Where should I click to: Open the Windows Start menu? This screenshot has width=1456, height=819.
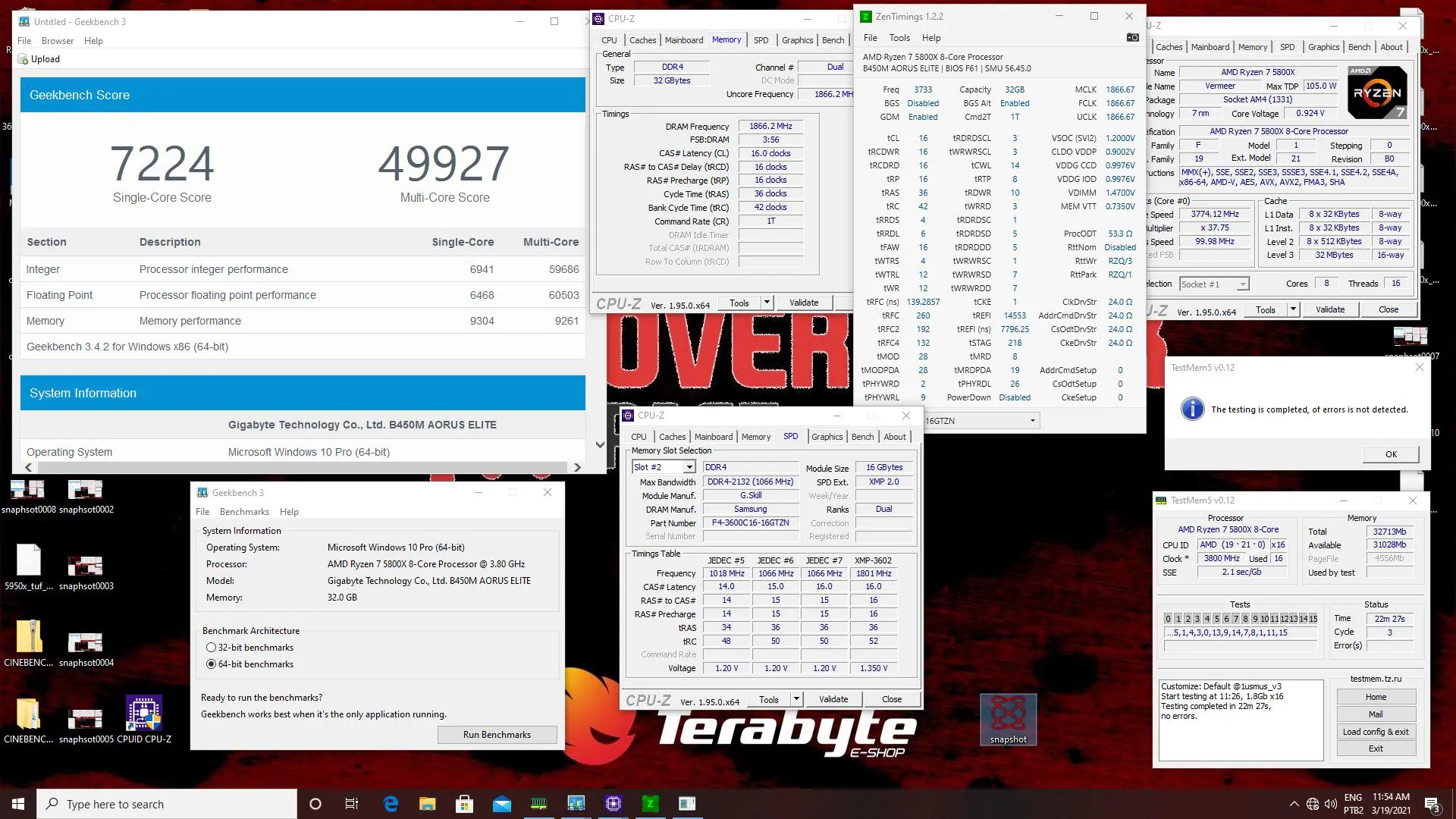point(18,804)
